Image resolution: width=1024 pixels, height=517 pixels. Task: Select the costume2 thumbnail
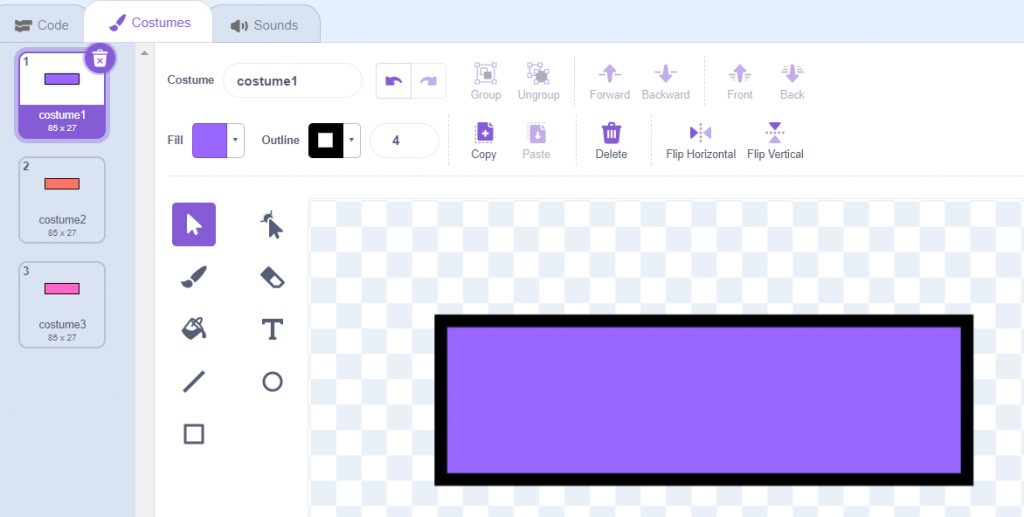click(62, 200)
